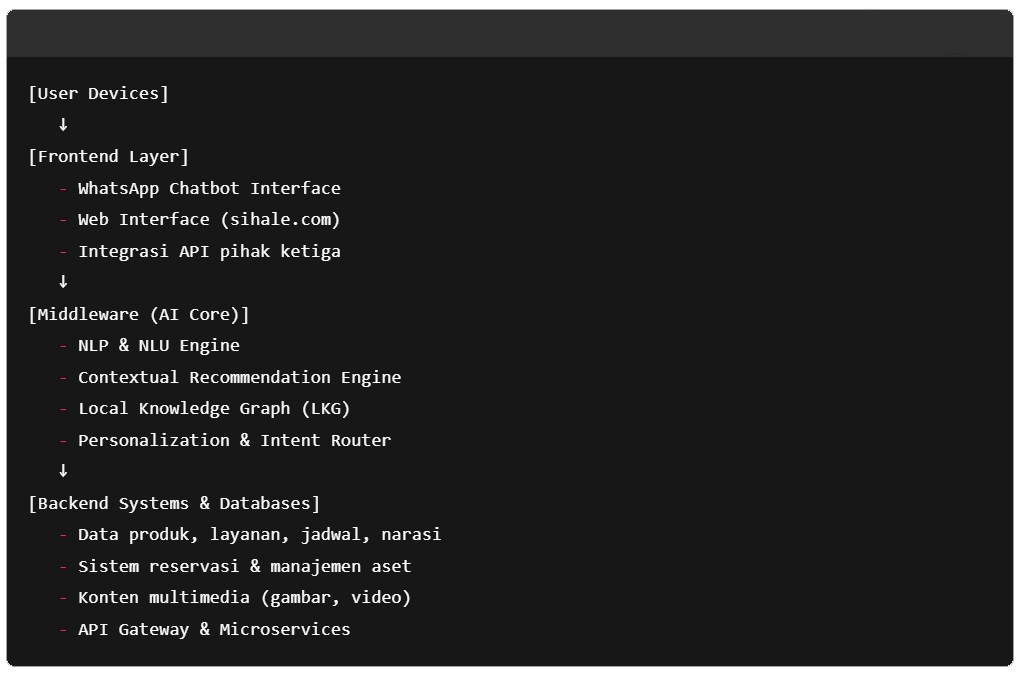Click the [User Devices] heading text
Viewport: 1023px width, 681px height.
(98, 94)
